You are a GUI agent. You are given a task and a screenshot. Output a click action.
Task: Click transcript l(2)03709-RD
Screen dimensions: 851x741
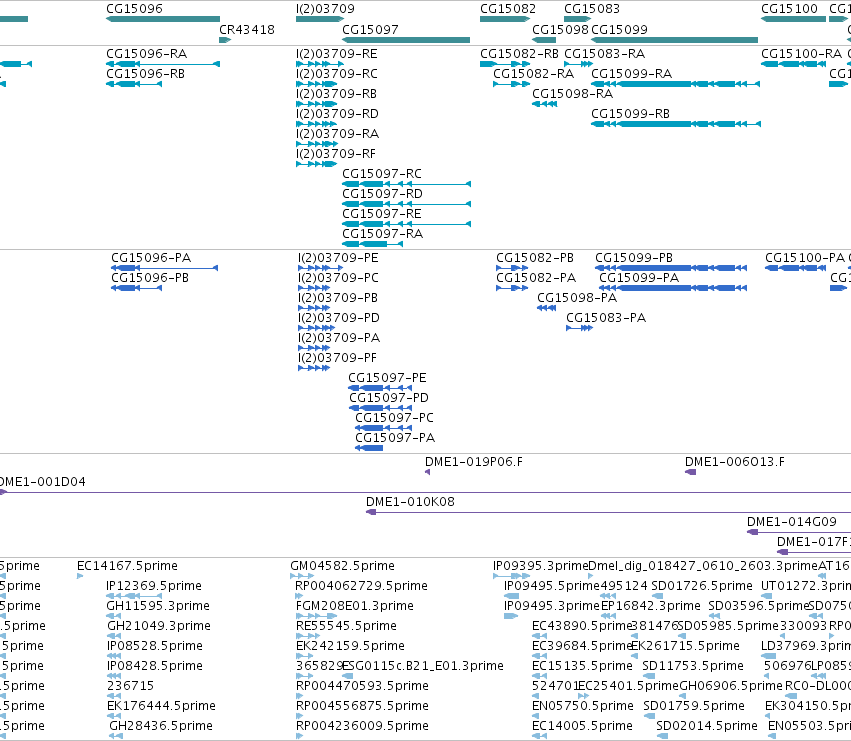[337, 114]
